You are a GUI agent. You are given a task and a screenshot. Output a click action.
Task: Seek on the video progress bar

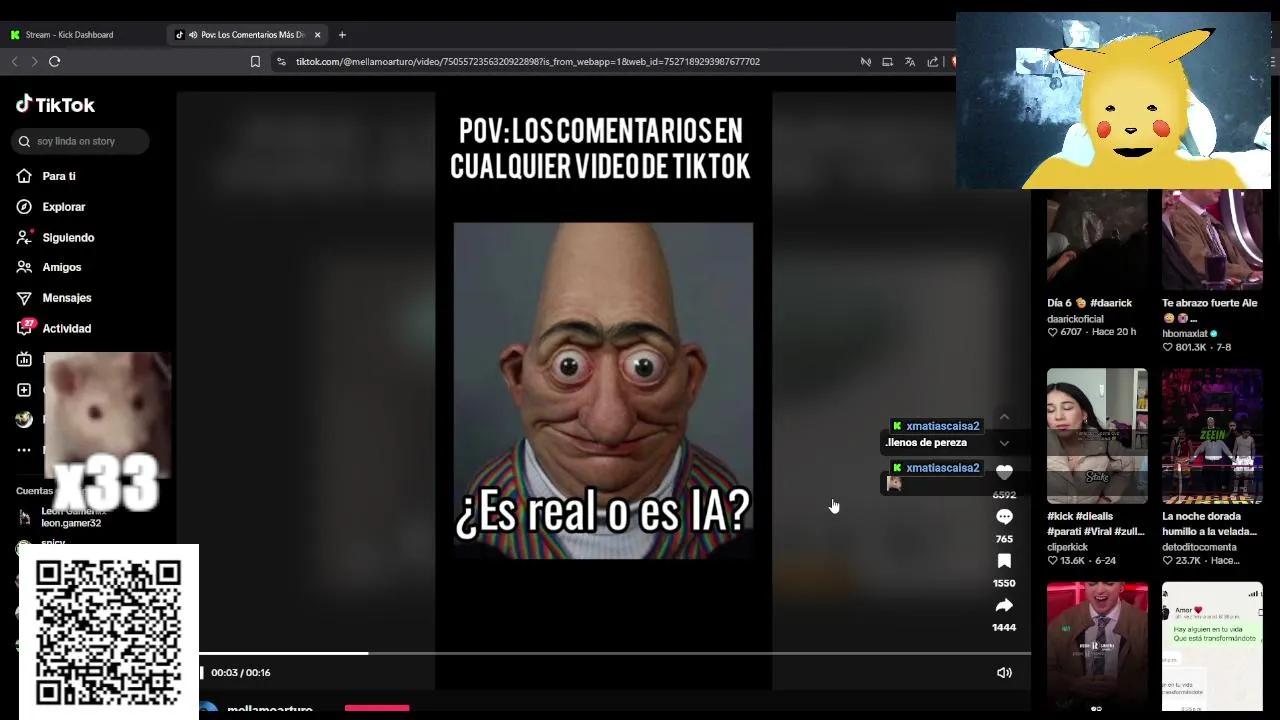[x=615, y=654]
